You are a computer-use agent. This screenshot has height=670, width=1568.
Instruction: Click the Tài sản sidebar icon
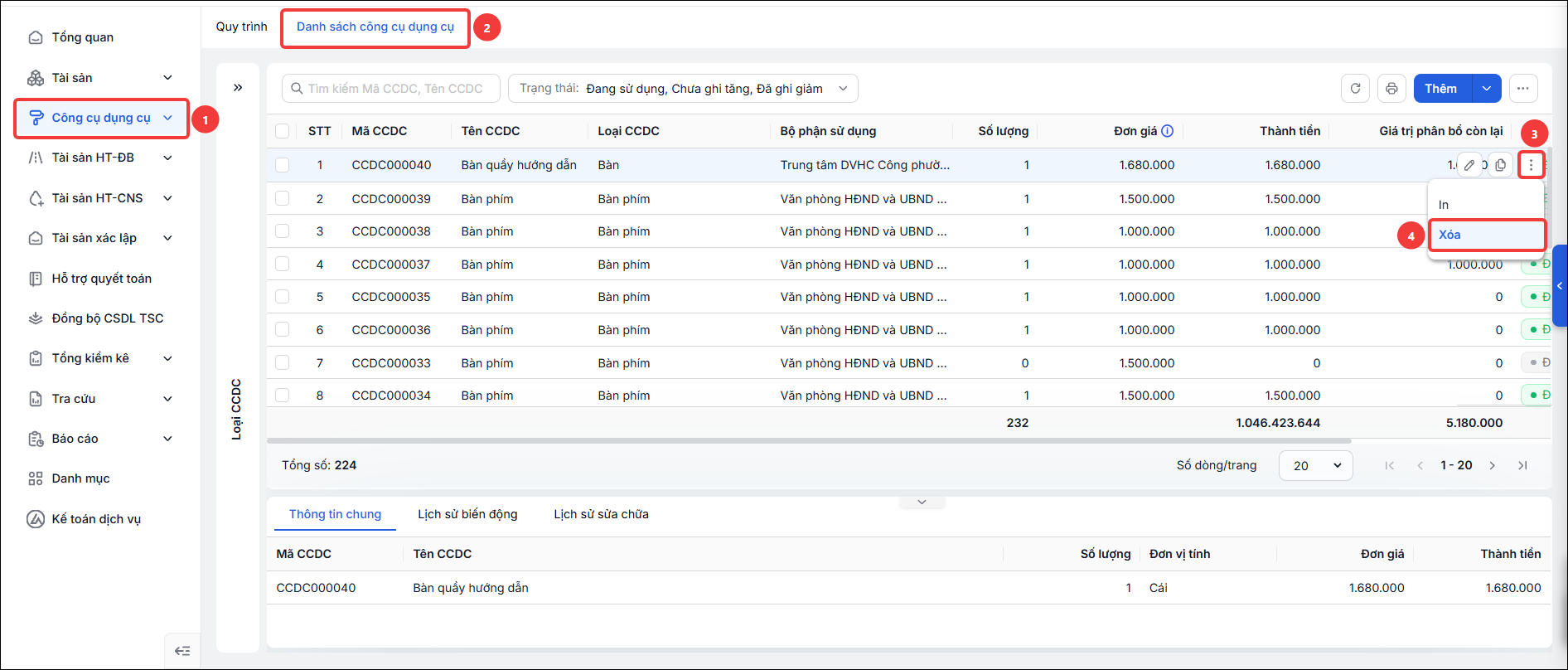pos(36,78)
